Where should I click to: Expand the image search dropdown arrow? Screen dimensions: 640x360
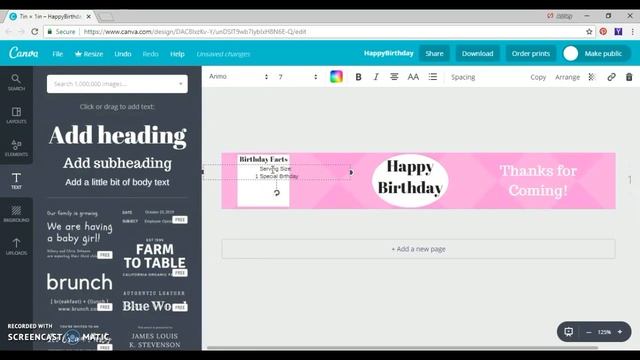[x=181, y=84]
